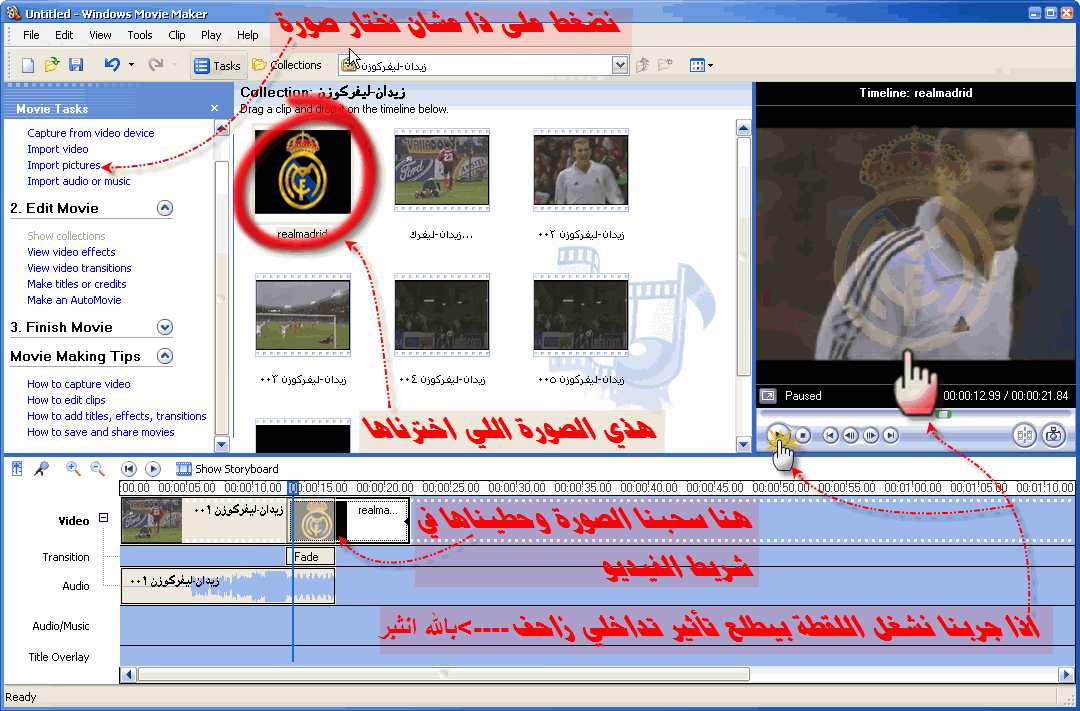Image resolution: width=1080 pixels, height=711 pixels.
Task: Toggle full screen preview icon
Action: pyautogui.click(x=768, y=396)
